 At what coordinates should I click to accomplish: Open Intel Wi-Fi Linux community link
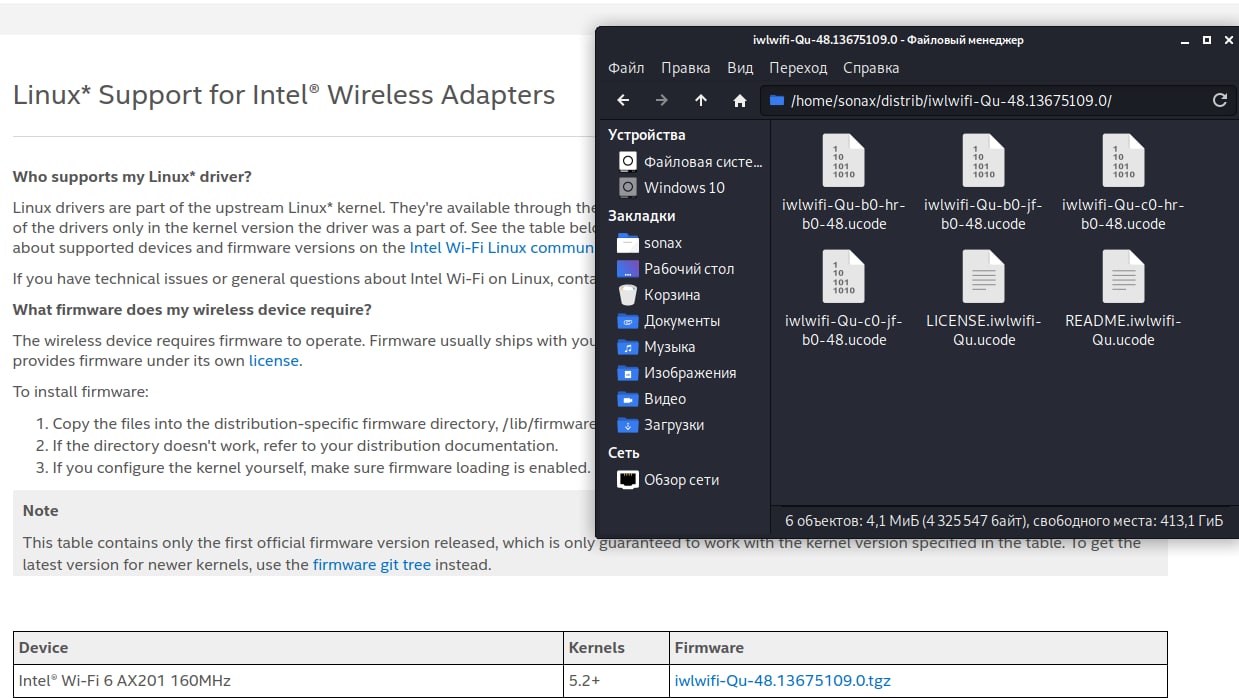tap(503, 248)
